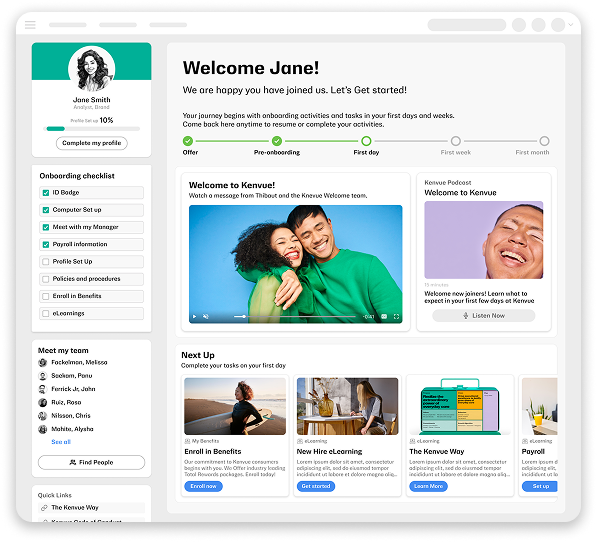
Task: Seek on the welcome video progress bar
Action: [x=294, y=316]
